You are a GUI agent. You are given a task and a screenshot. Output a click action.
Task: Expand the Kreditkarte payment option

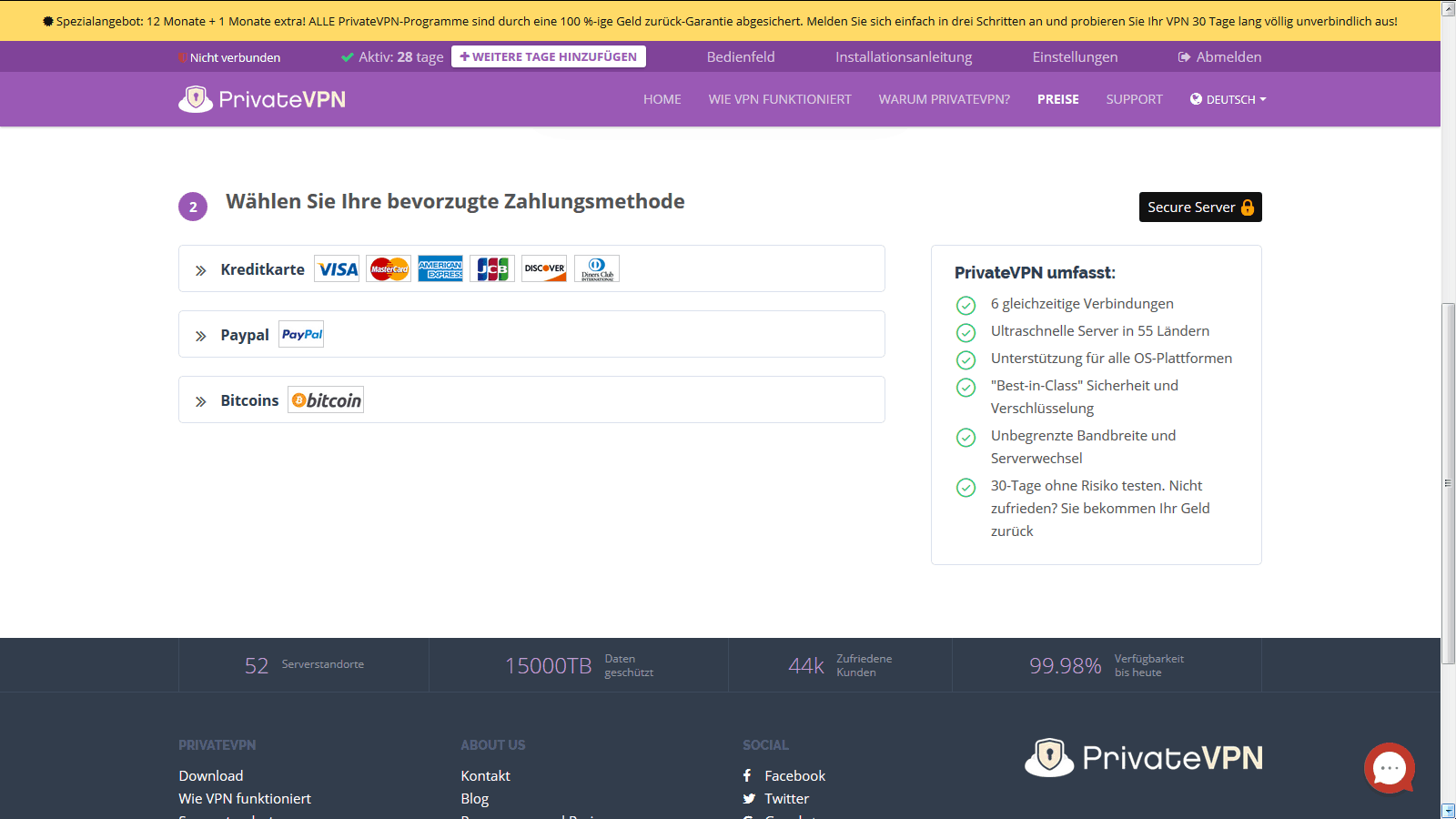(x=531, y=268)
